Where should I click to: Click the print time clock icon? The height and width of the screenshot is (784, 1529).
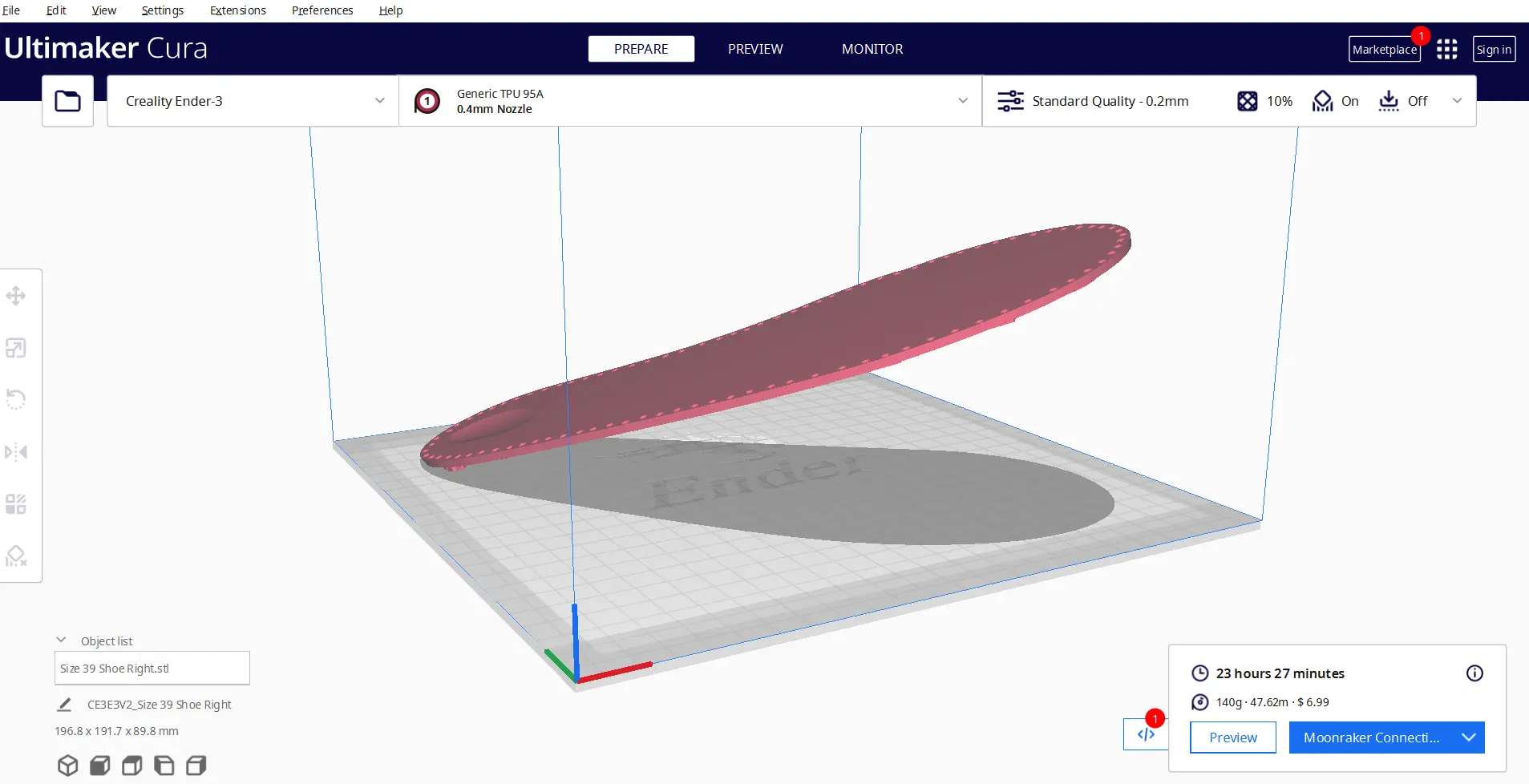(1200, 673)
